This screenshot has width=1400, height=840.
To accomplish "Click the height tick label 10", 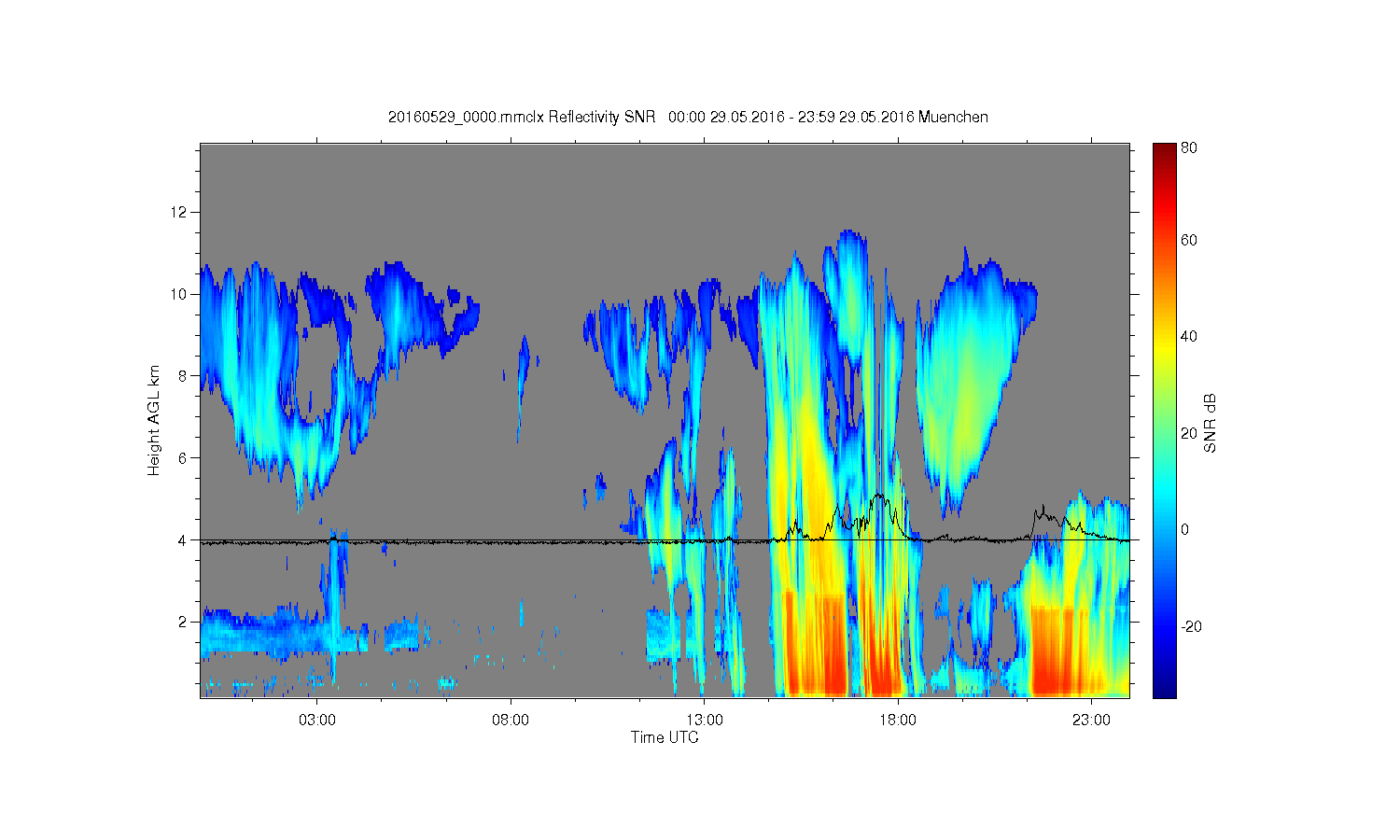I will click(180, 294).
